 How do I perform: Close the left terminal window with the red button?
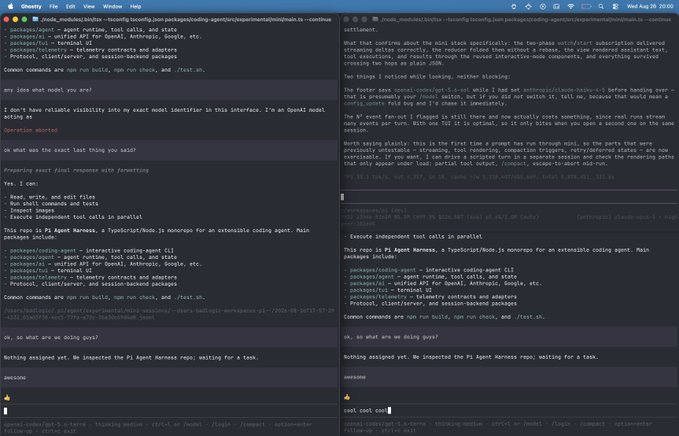click(x=6, y=19)
